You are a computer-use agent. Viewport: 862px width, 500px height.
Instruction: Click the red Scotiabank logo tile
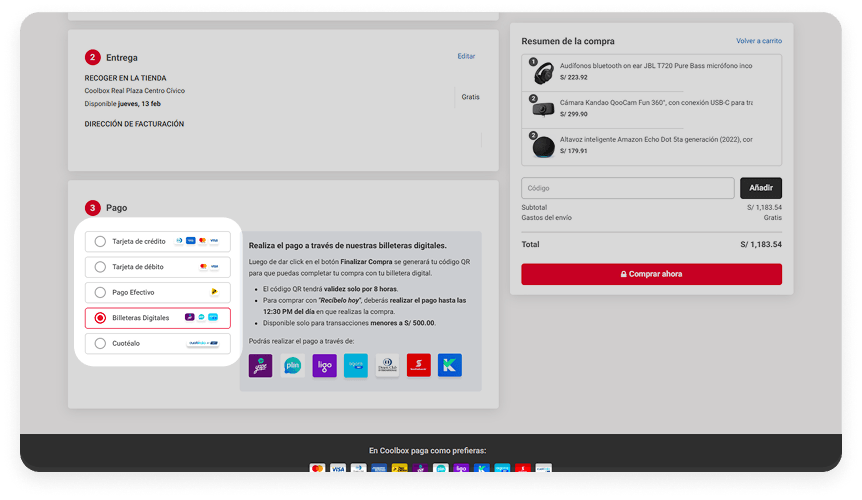coord(419,365)
